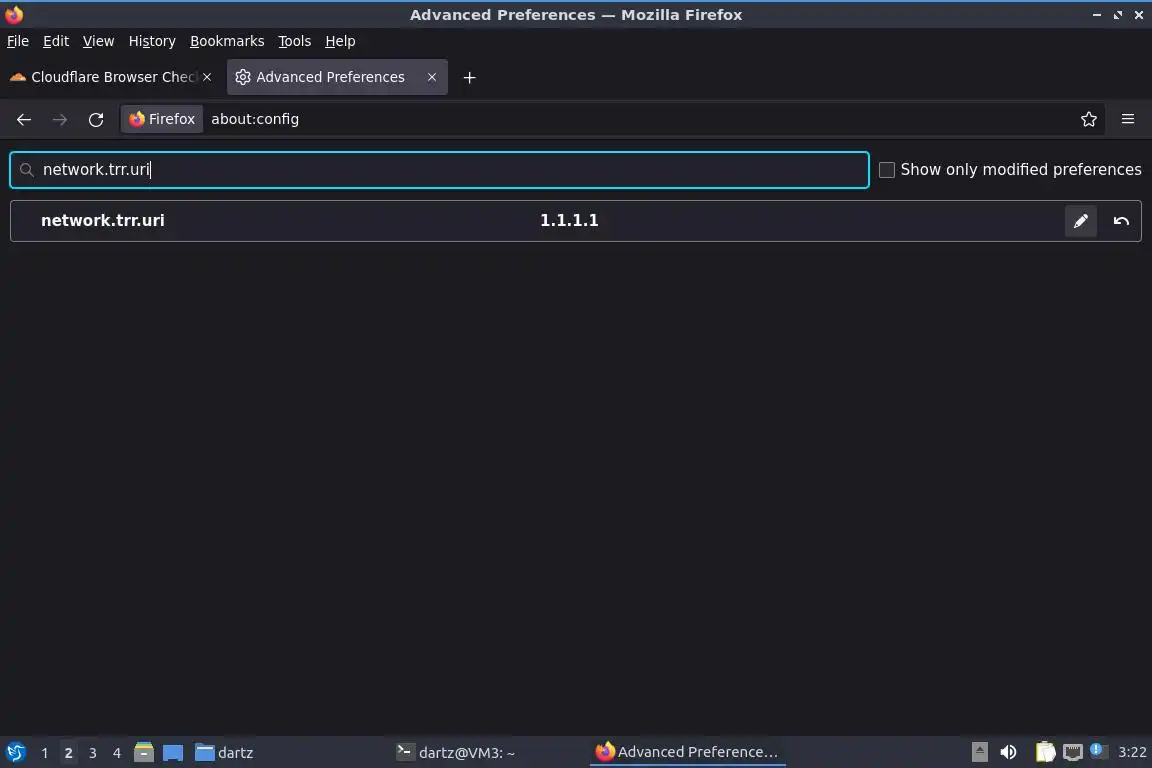Open the Help menu

coord(340,41)
